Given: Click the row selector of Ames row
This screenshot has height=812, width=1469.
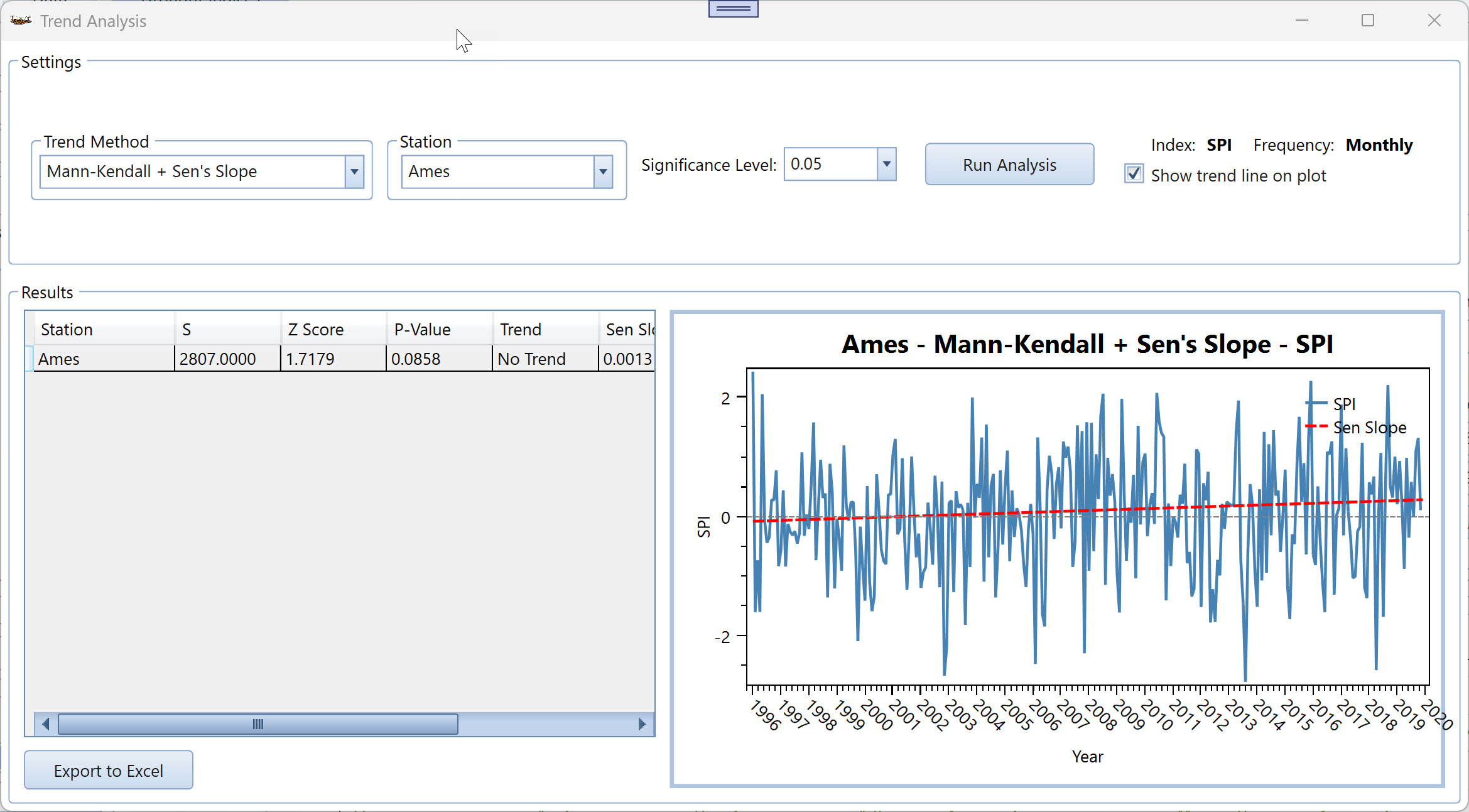Looking at the screenshot, I should [29, 359].
